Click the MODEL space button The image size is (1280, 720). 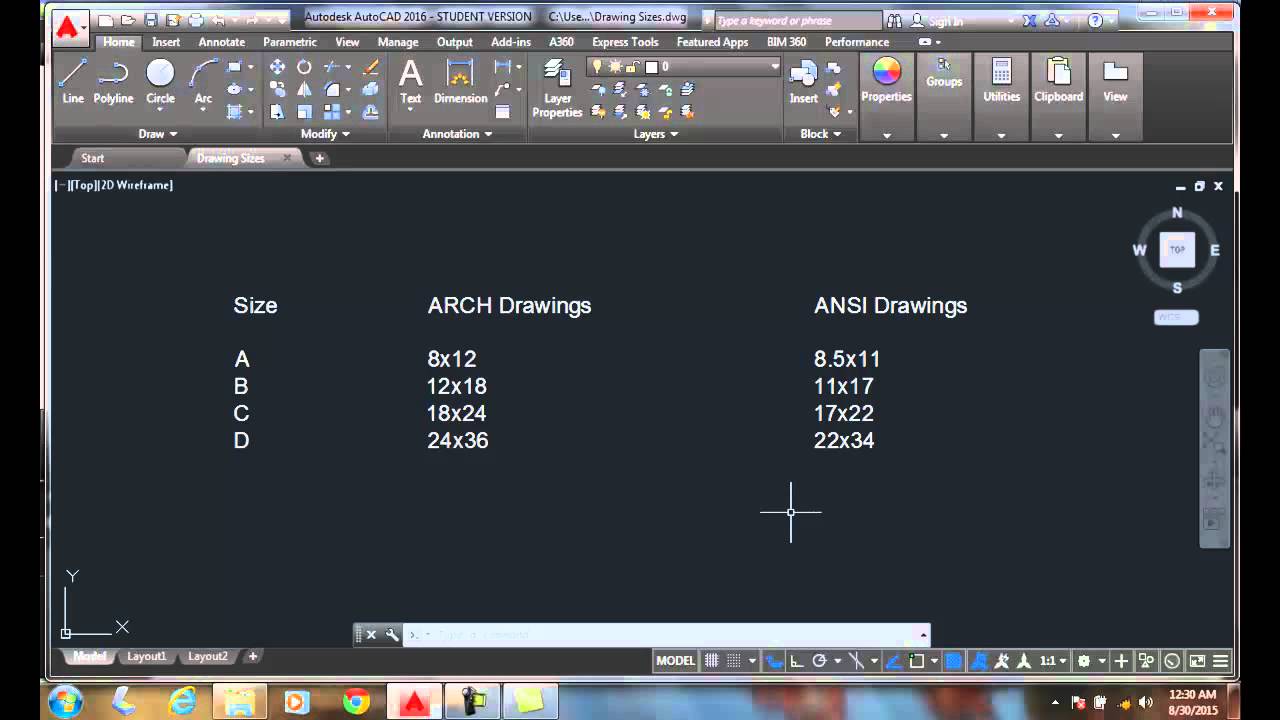[x=675, y=661]
